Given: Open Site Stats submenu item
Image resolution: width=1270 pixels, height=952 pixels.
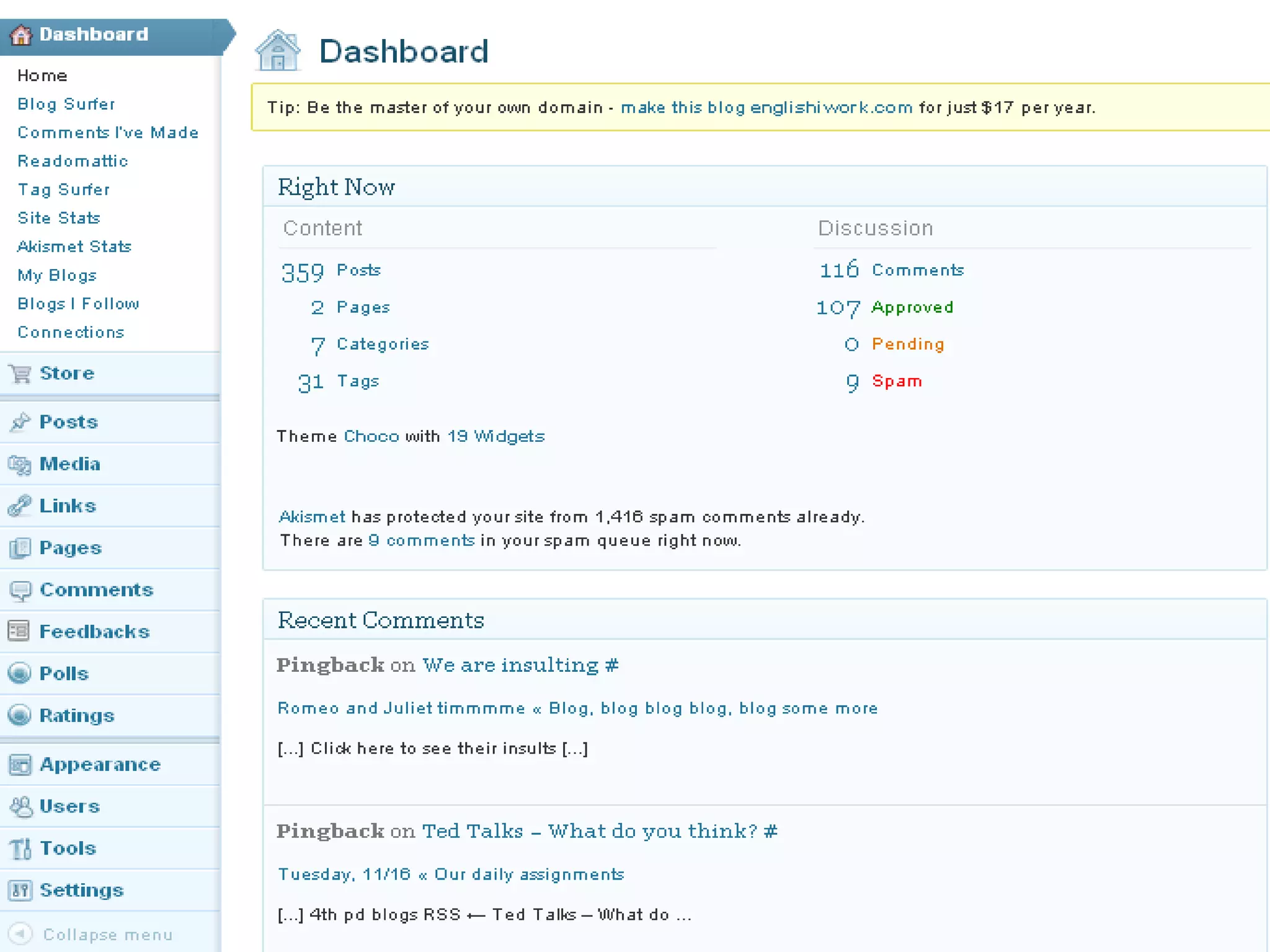Looking at the screenshot, I should click(59, 218).
